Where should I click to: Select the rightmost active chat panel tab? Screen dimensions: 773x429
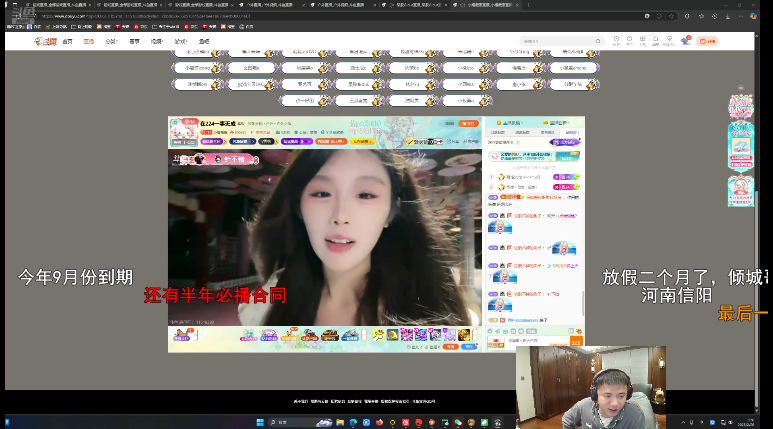tap(571, 133)
